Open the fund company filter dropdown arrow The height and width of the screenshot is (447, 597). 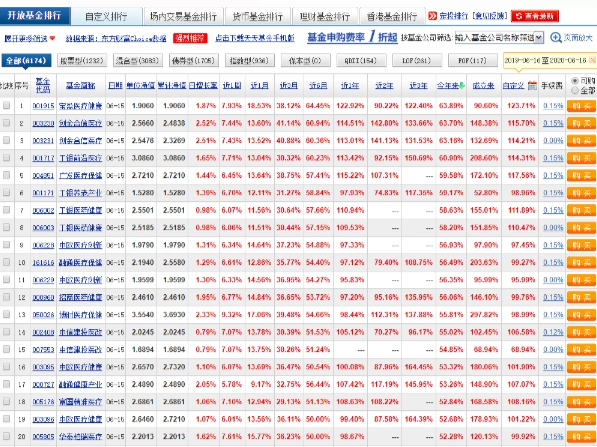(539, 38)
